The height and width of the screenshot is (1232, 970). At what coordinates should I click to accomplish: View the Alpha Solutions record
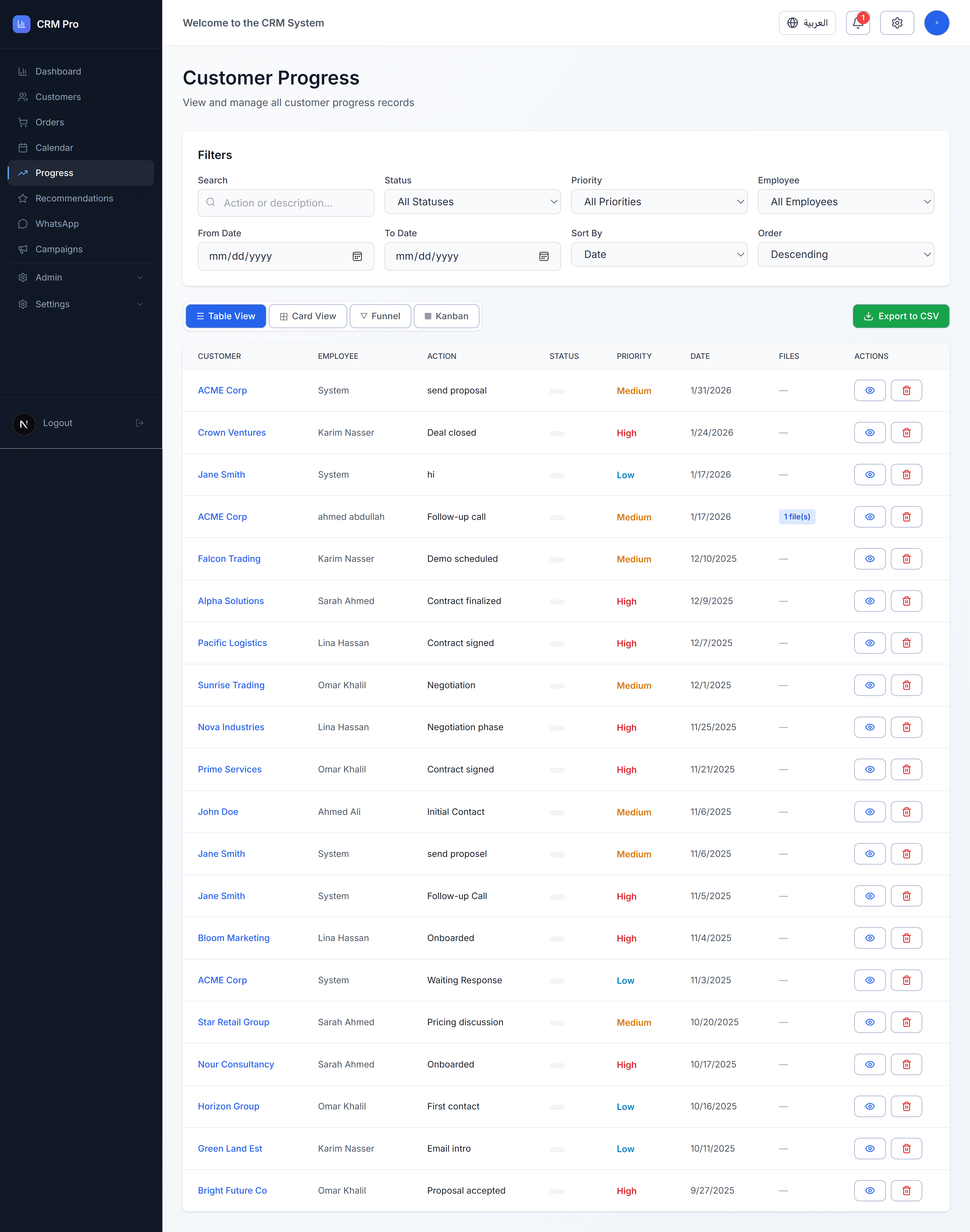click(870, 601)
